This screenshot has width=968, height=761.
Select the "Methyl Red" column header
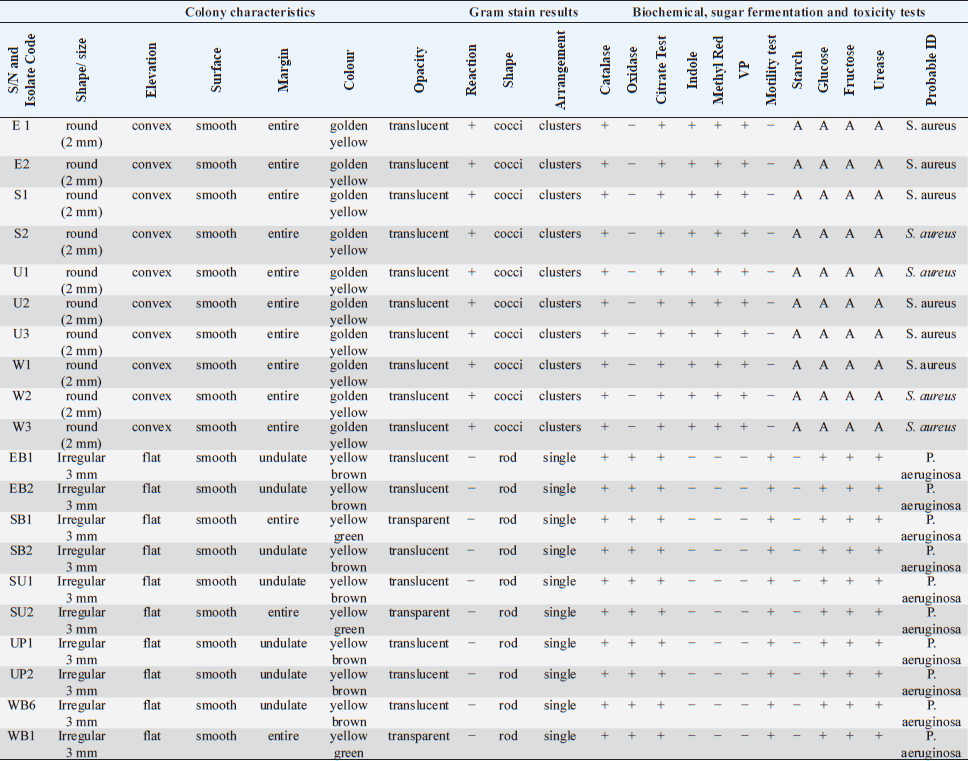(x=717, y=70)
